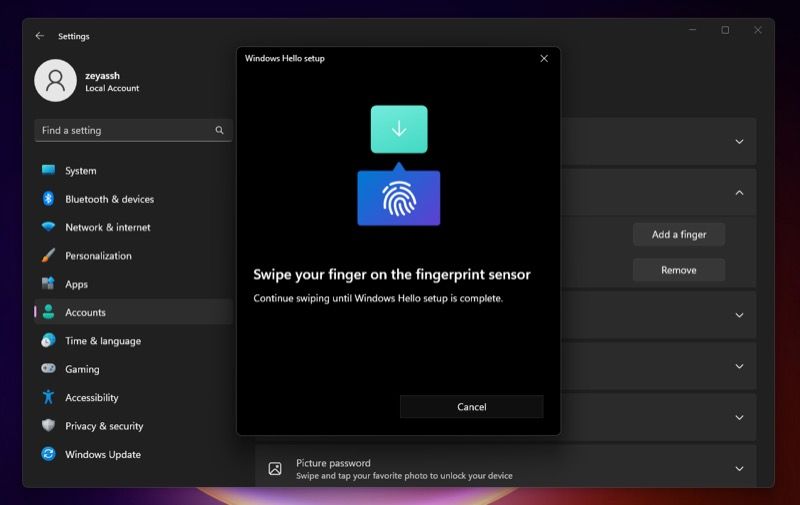Close the Windows Hello setup dialog
This screenshot has height=505, width=800.
(544, 59)
